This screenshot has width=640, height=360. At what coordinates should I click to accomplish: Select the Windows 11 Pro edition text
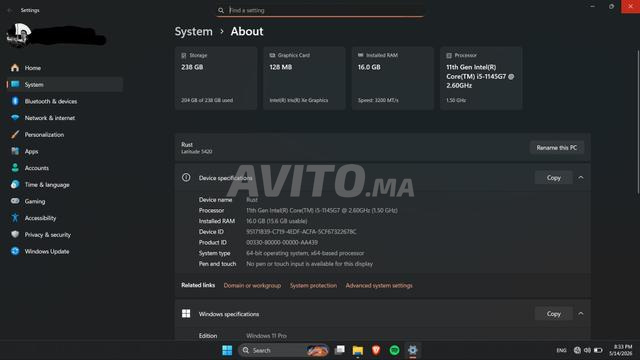tap(266, 336)
